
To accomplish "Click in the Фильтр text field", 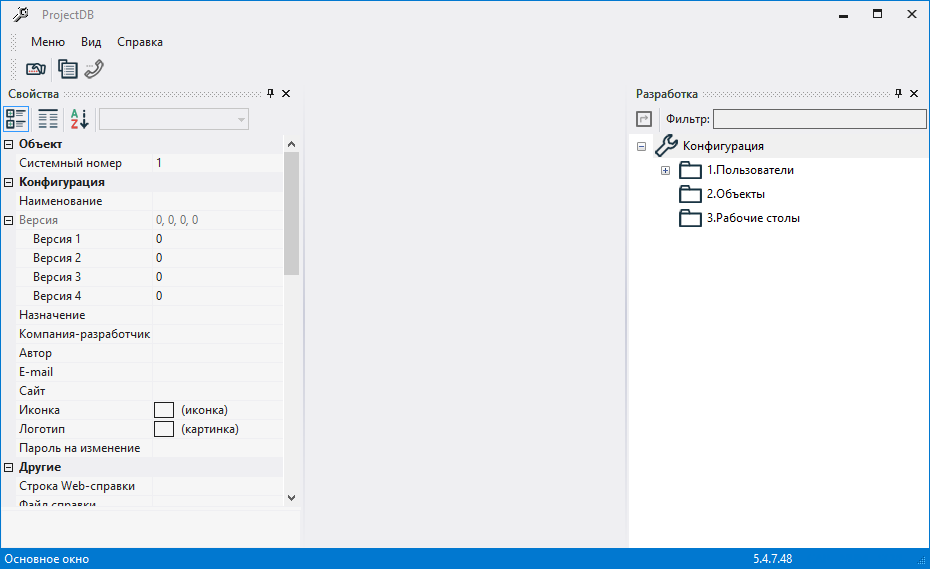I will click(x=819, y=119).
